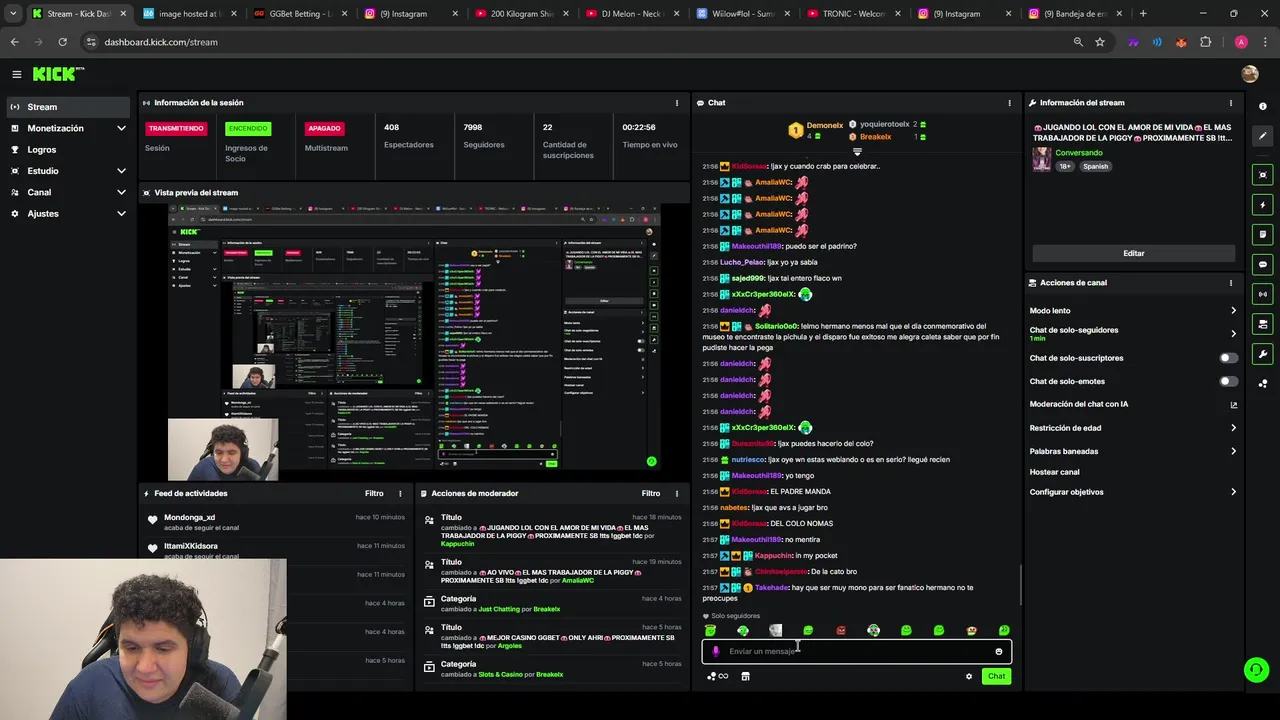
Task: Reload the page in the browser
Action: [62, 42]
